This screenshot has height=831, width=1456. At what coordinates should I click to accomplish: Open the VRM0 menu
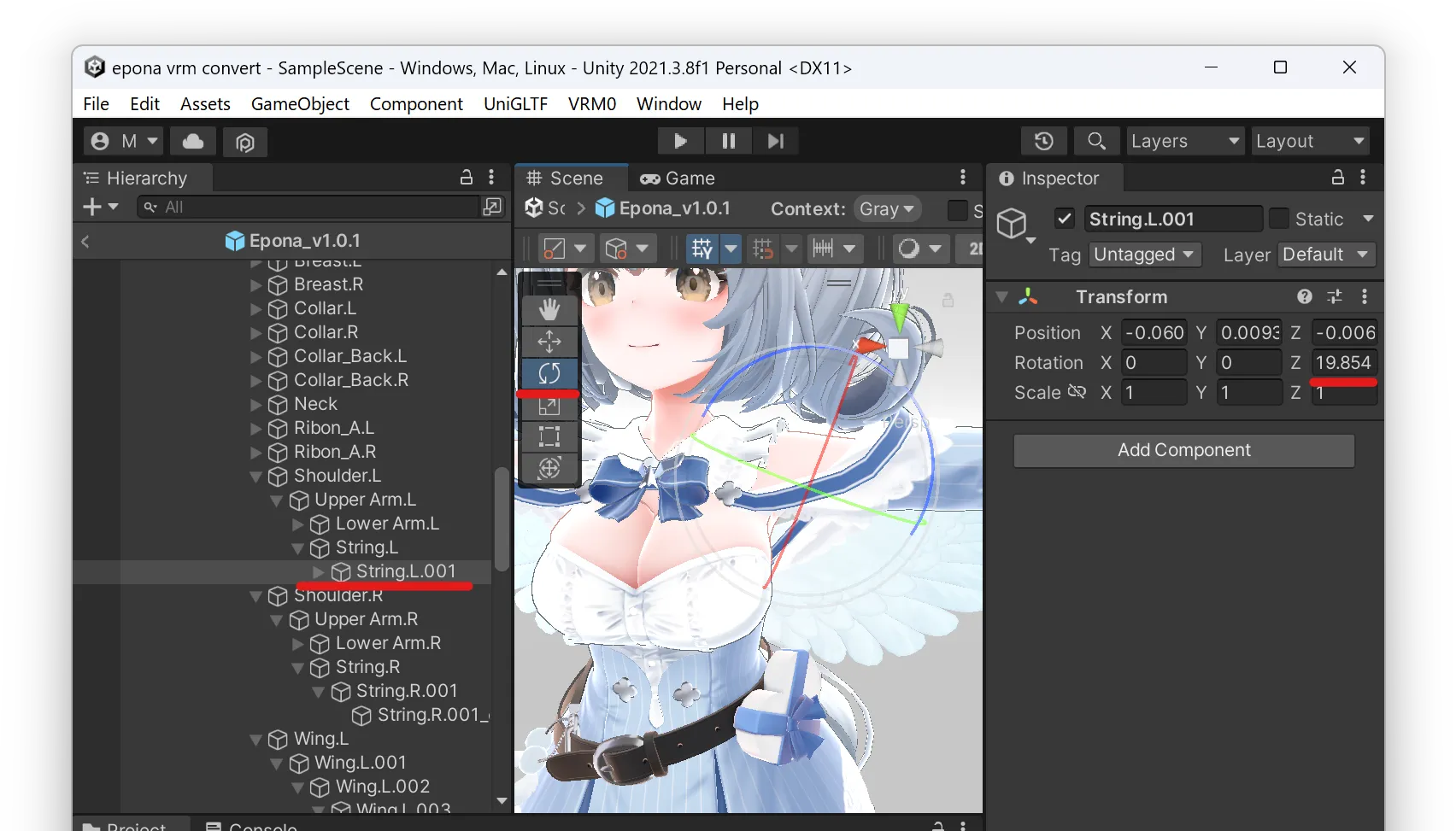pyautogui.click(x=592, y=103)
